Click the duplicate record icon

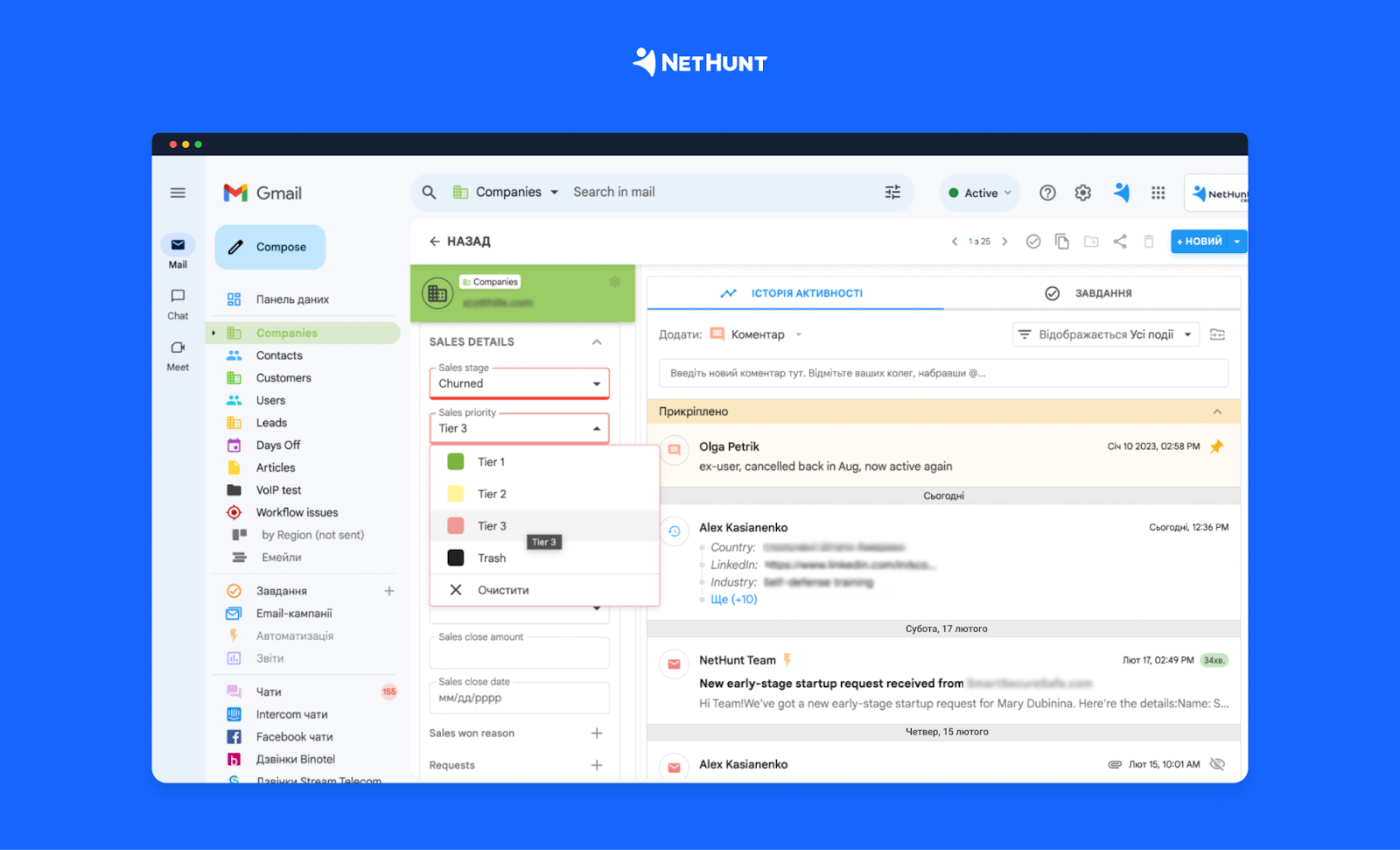tap(1062, 242)
